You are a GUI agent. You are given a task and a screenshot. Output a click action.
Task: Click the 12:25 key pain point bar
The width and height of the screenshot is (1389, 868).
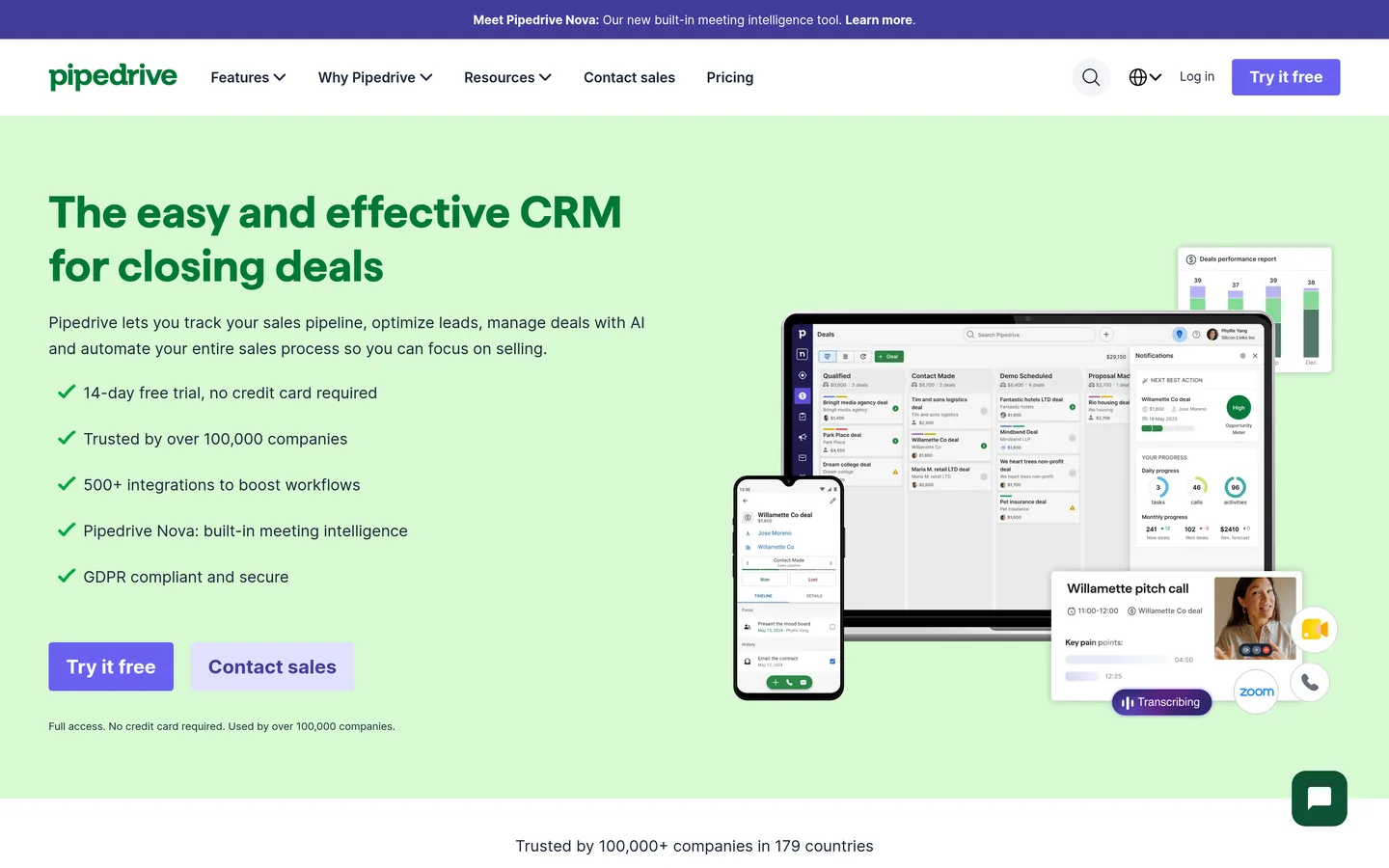pyautogui.click(x=1082, y=676)
